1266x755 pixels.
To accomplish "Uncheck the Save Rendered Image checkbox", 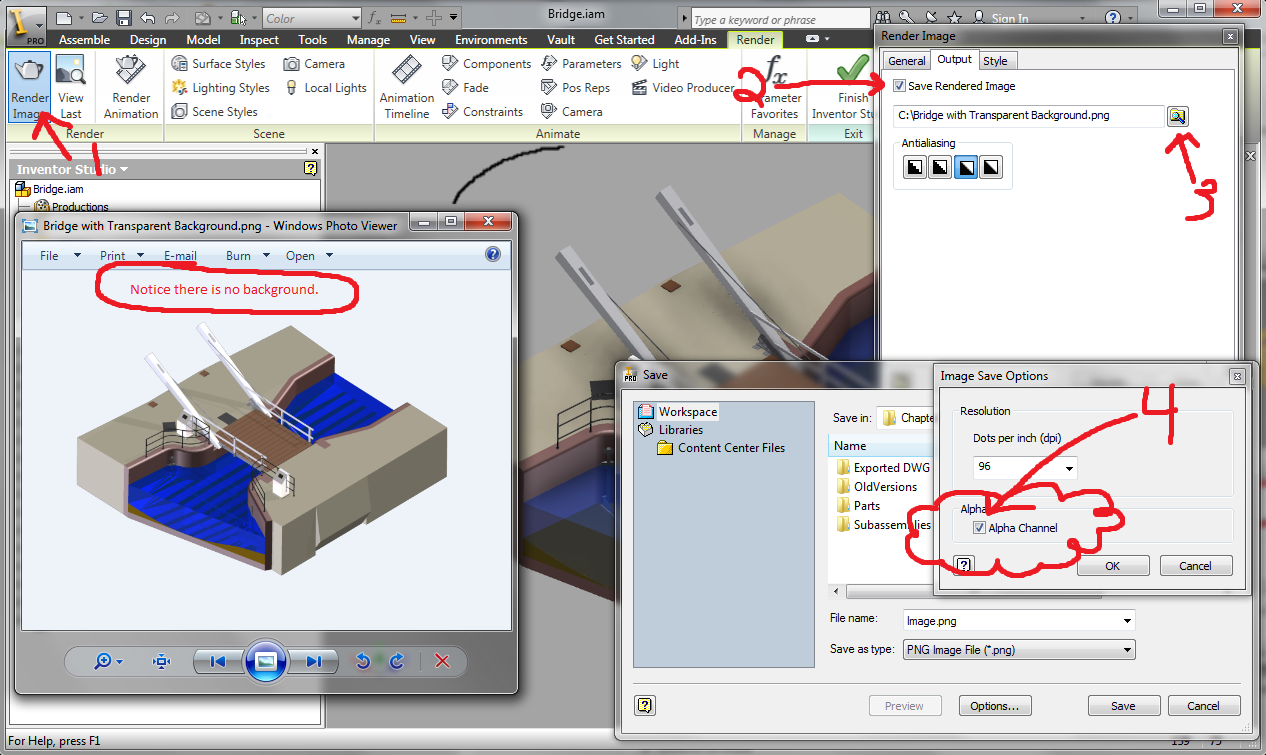I will [900, 86].
